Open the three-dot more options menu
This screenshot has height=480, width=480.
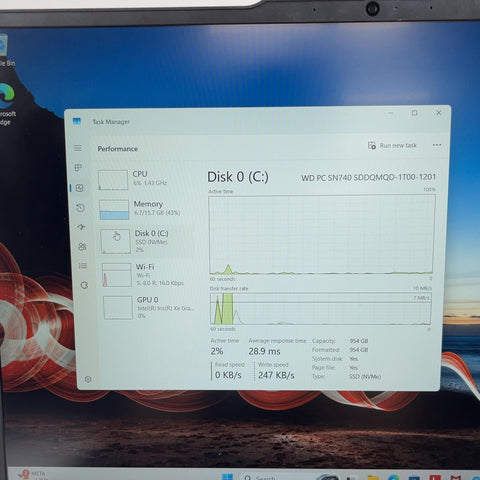437,145
